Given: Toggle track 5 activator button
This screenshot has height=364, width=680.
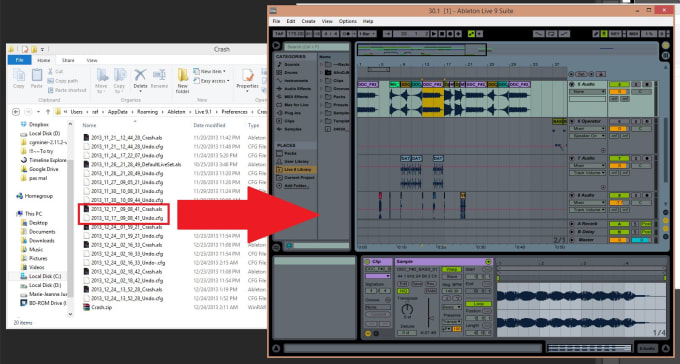Looking at the screenshot, I should (x=619, y=85).
